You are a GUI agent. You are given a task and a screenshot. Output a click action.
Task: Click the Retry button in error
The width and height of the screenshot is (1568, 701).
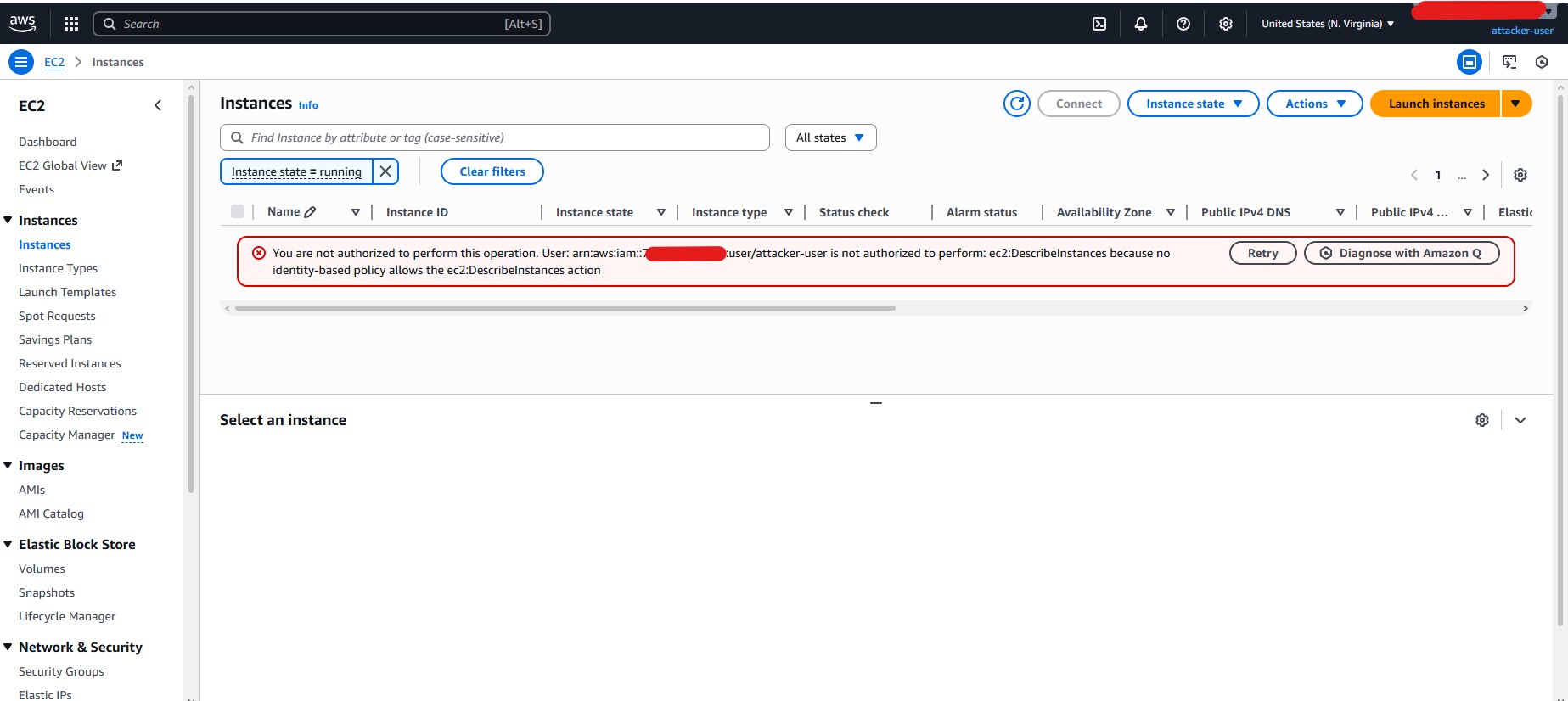pos(1262,253)
